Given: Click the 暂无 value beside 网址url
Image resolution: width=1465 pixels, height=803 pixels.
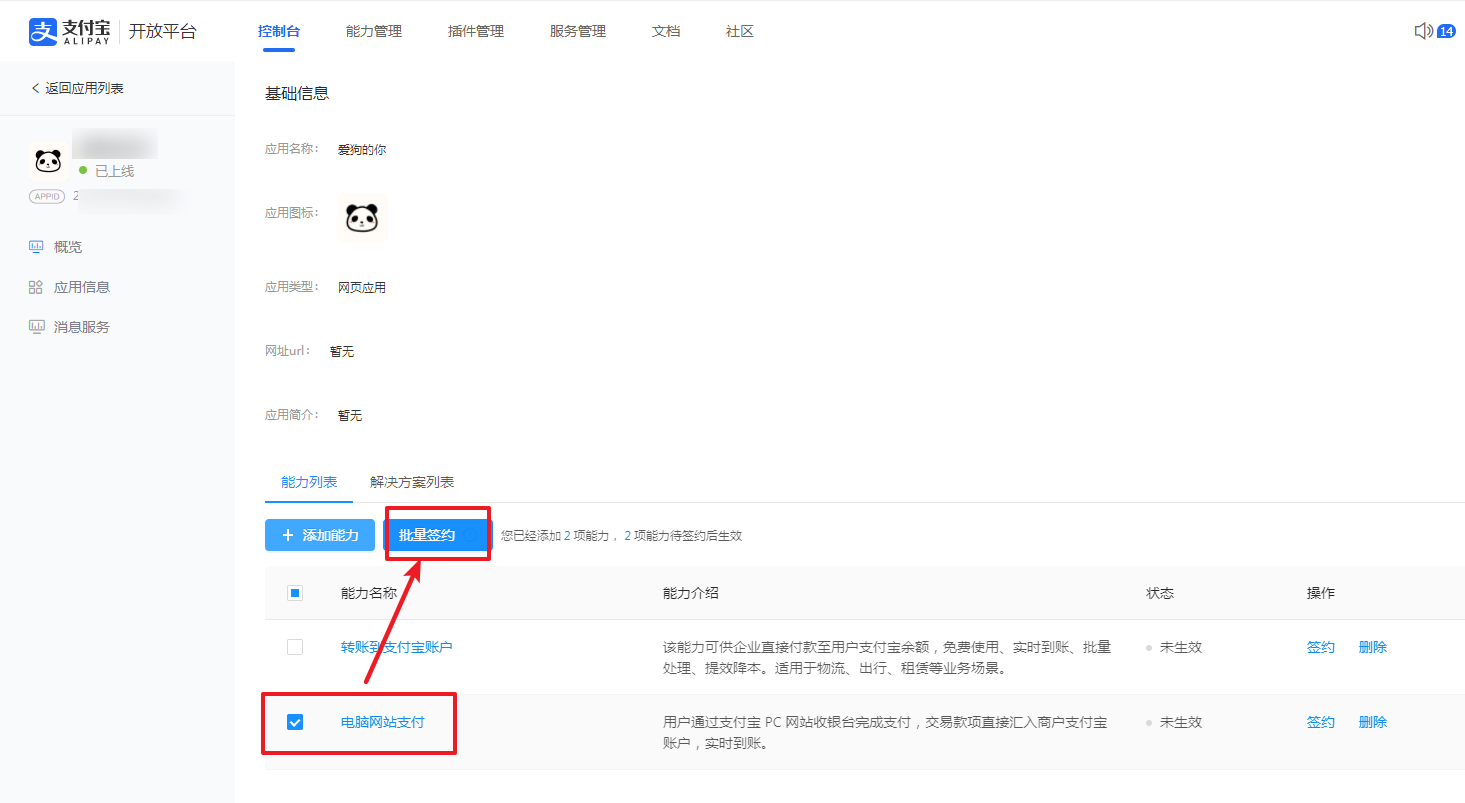Looking at the screenshot, I should (342, 351).
